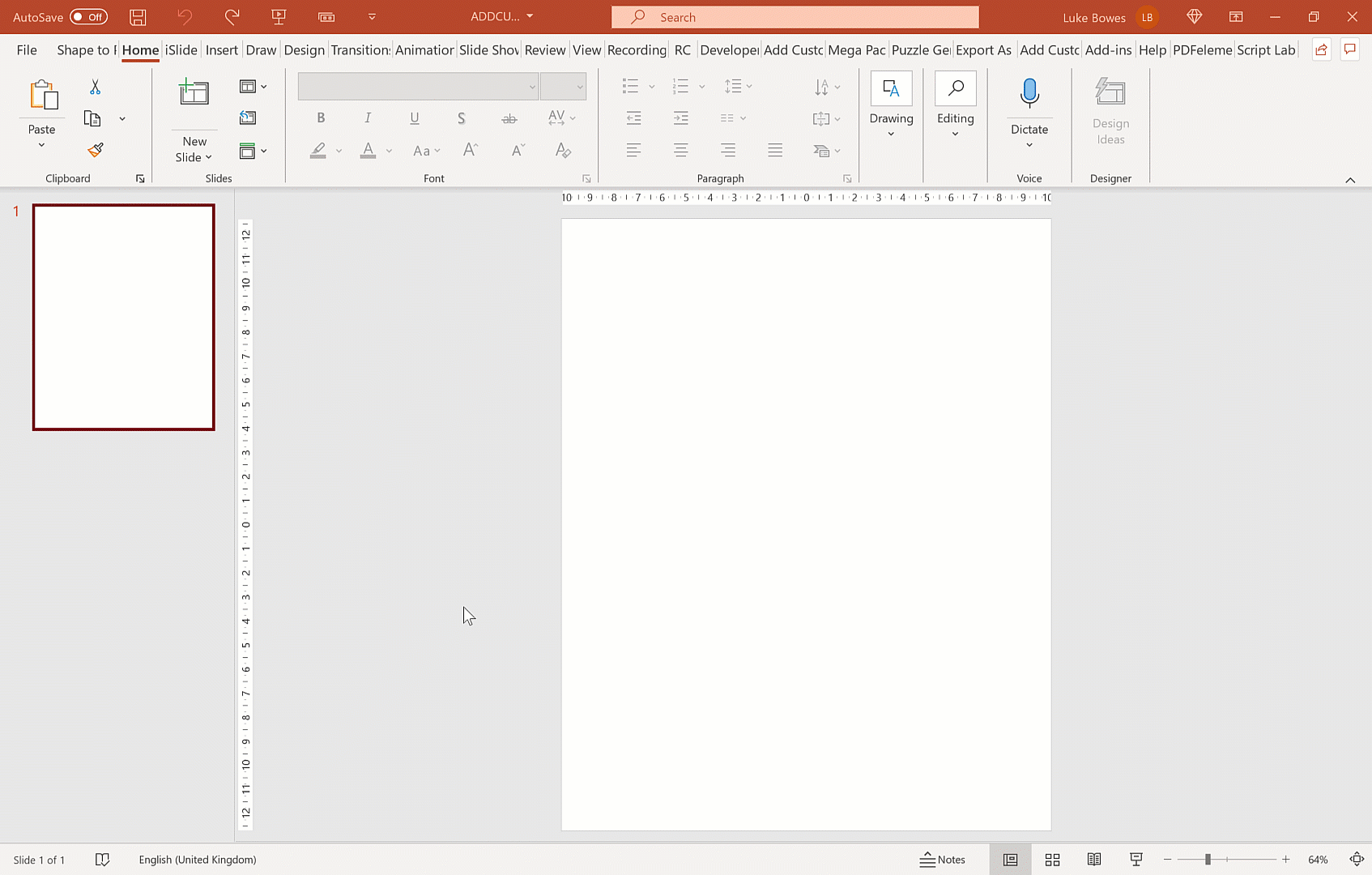The height and width of the screenshot is (875, 1372).
Task: Apply strikethrough formatting
Action: pos(509,117)
